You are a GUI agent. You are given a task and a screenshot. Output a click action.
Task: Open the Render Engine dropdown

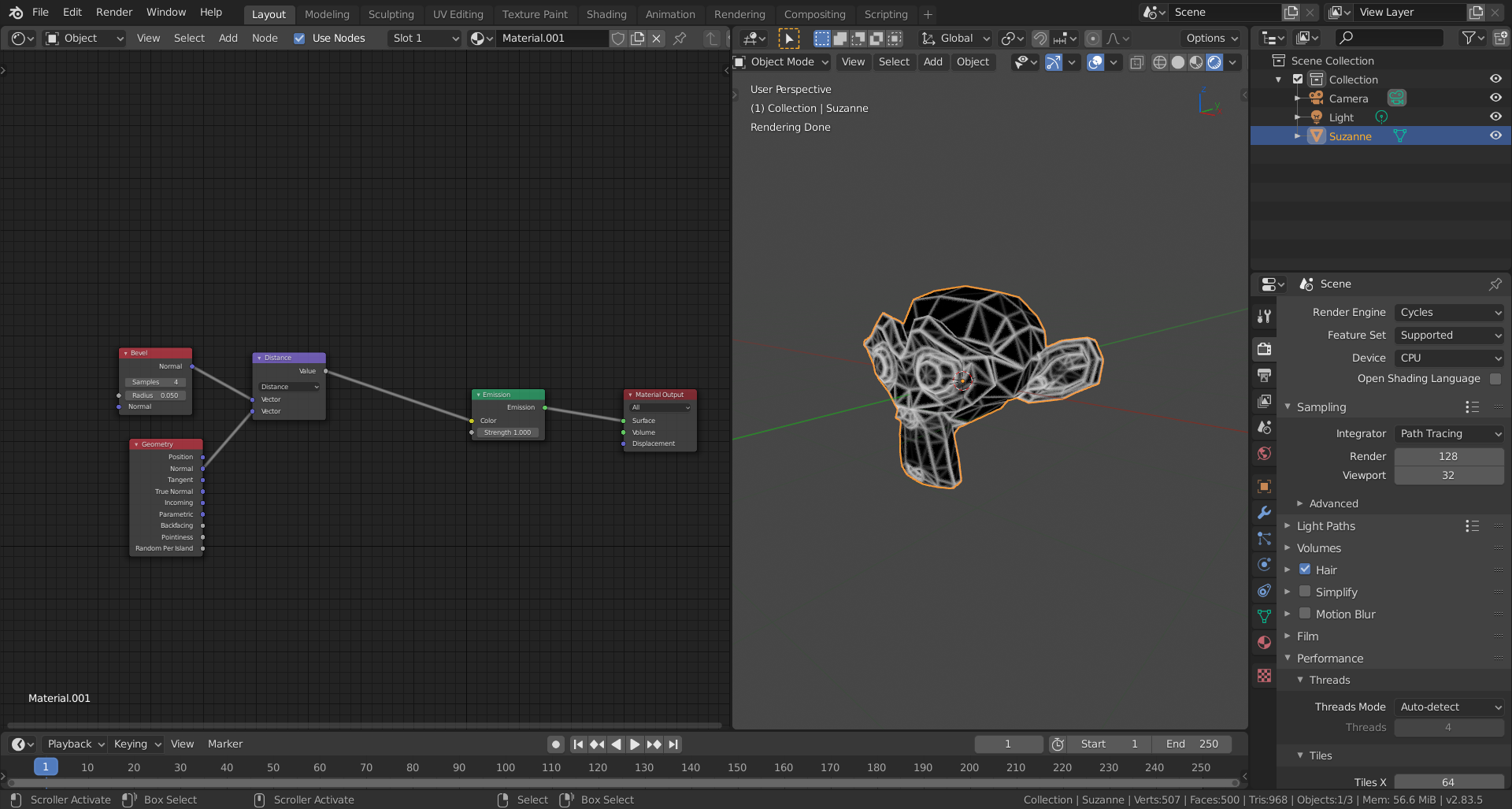click(1449, 313)
